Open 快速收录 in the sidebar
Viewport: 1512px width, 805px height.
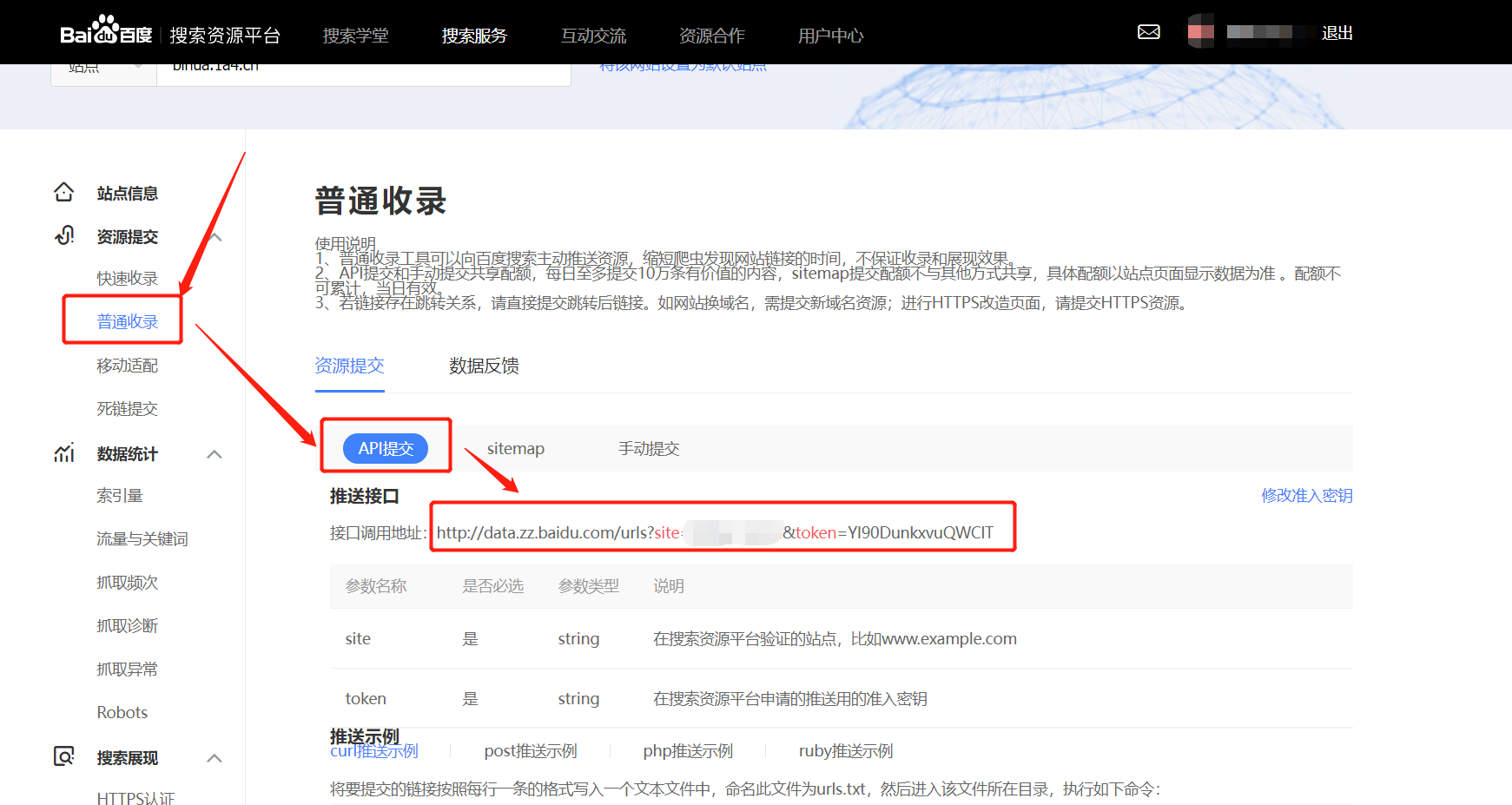(127, 278)
